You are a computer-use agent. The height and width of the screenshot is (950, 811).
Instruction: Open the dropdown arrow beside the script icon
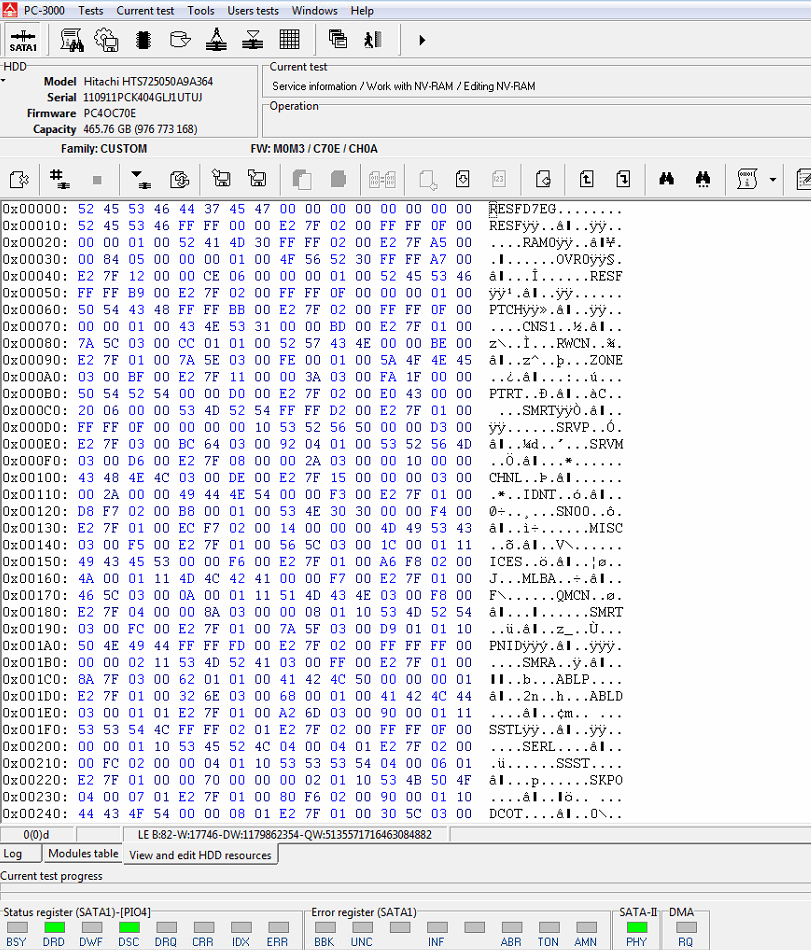click(x=773, y=180)
